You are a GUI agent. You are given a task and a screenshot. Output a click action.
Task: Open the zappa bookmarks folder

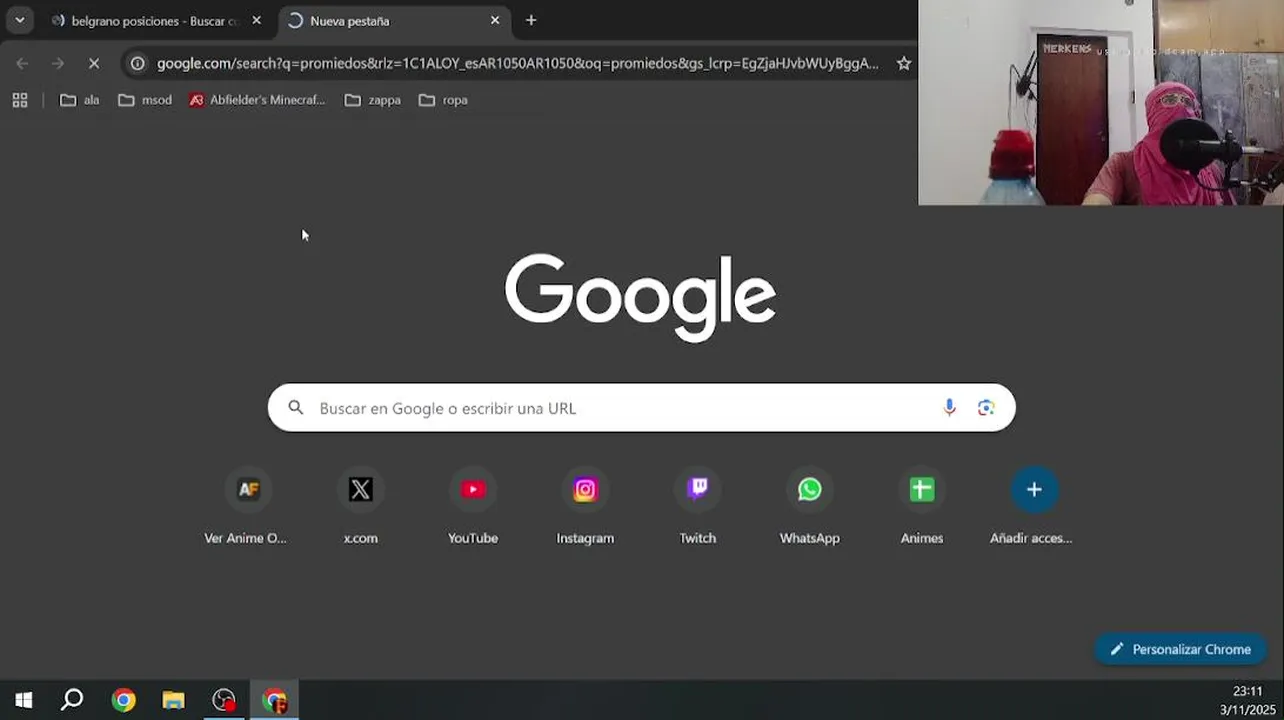(x=373, y=100)
